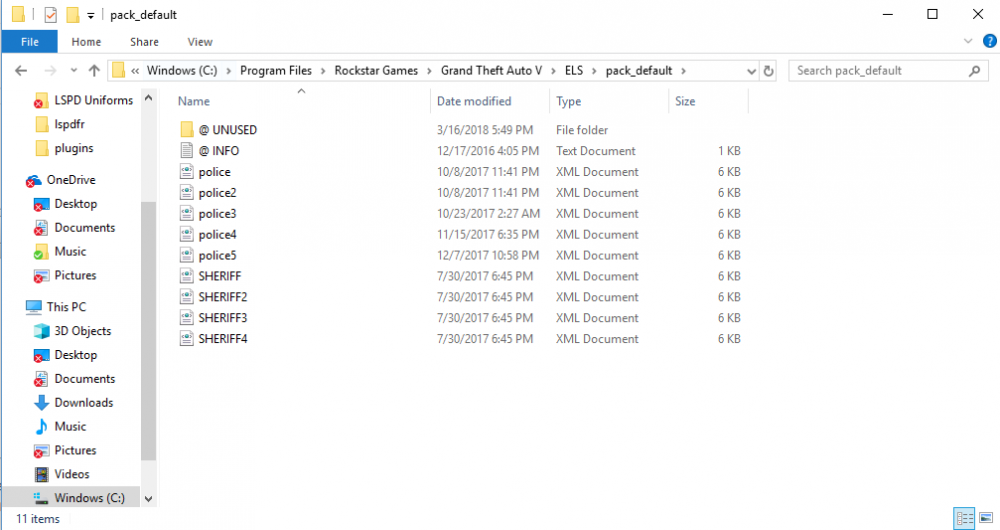Open the File ribbon tab
This screenshot has width=1000, height=530.
coord(29,42)
